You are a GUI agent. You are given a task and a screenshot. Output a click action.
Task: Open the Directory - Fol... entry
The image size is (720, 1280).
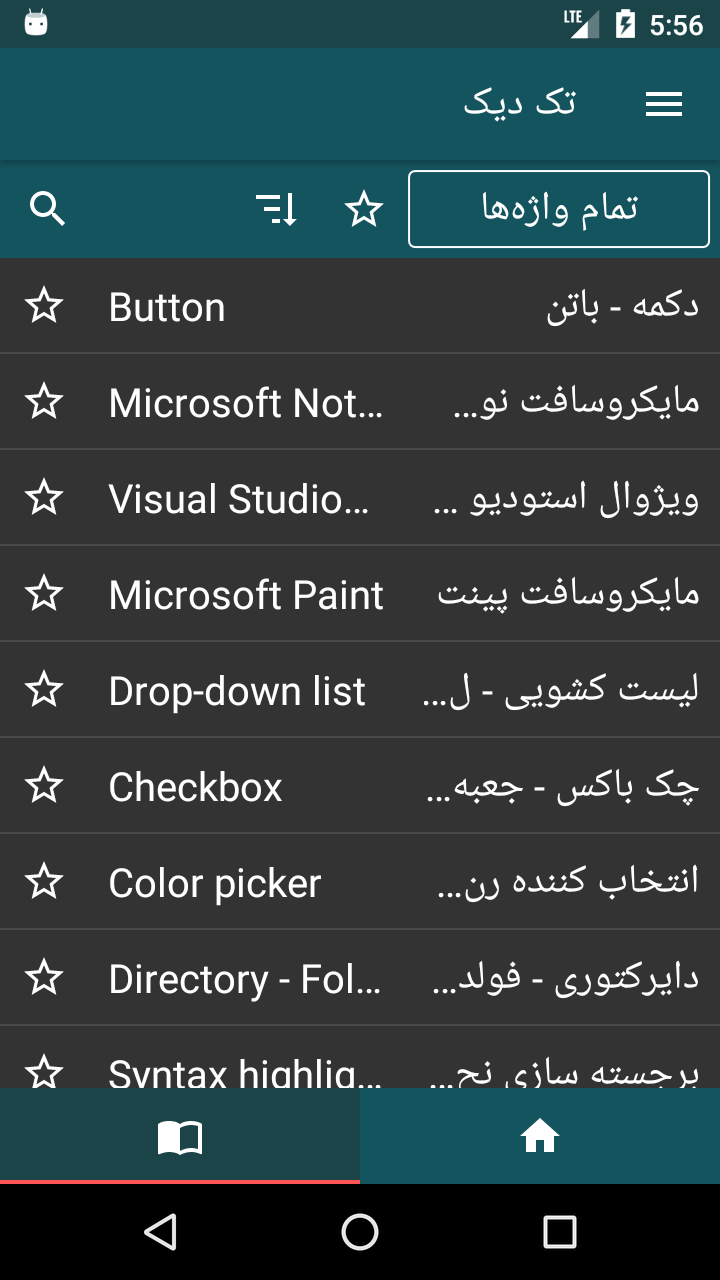coord(360,978)
